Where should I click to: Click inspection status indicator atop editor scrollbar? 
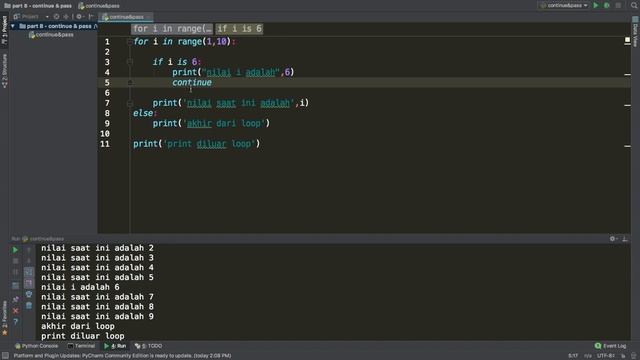pyautogui.click(x=627, y=40)
